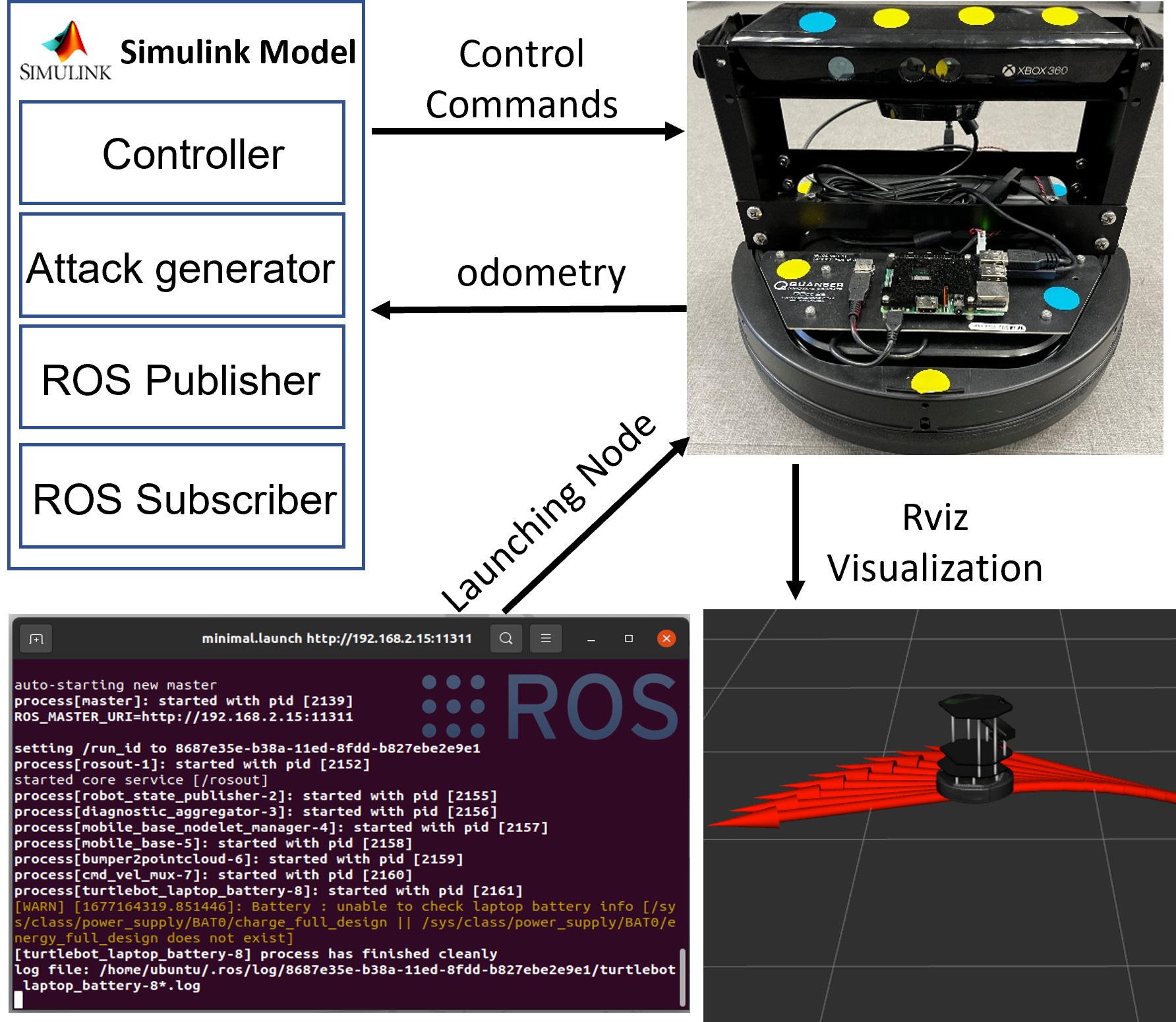Click the ROS Publisher block
Image resolution: width=1176 pixels, height=1022 pixels.
pos(183,377)
